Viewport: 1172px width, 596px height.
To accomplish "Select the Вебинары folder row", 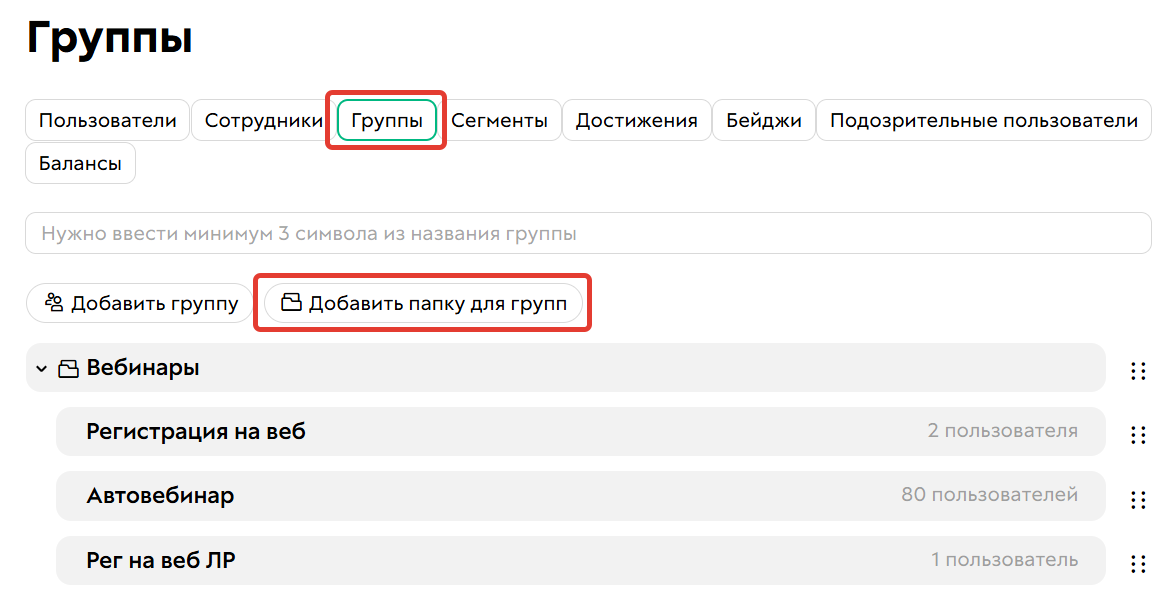I will (400, 368).
